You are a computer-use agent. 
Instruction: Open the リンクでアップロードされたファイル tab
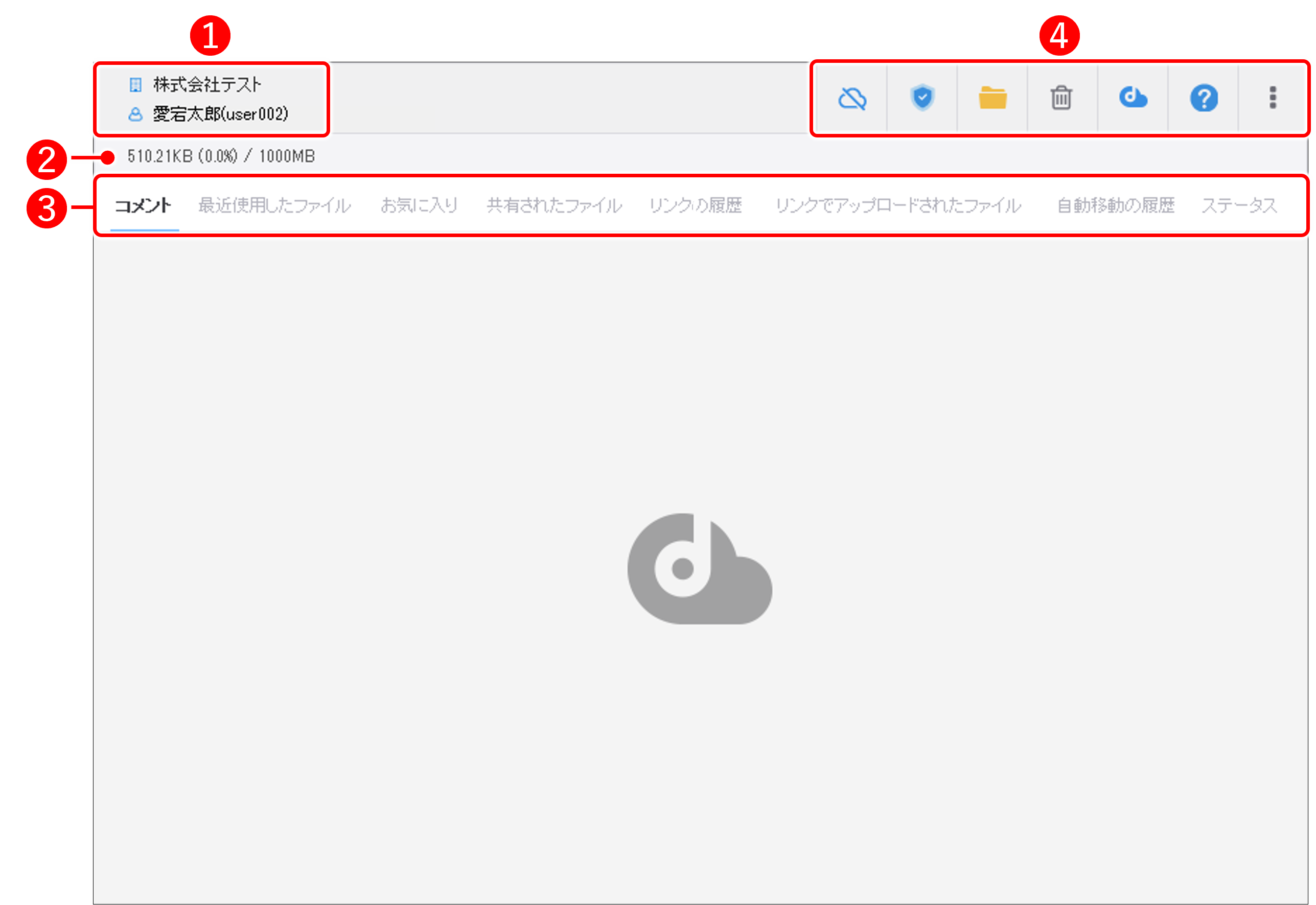[902, 206]
